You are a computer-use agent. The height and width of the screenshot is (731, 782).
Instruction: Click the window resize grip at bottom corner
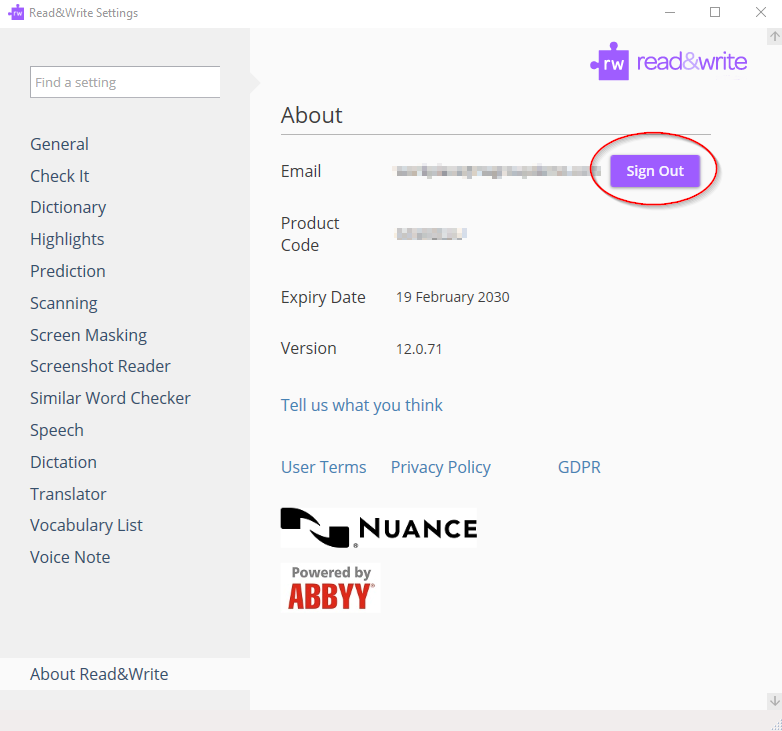[x=776, y=726]
